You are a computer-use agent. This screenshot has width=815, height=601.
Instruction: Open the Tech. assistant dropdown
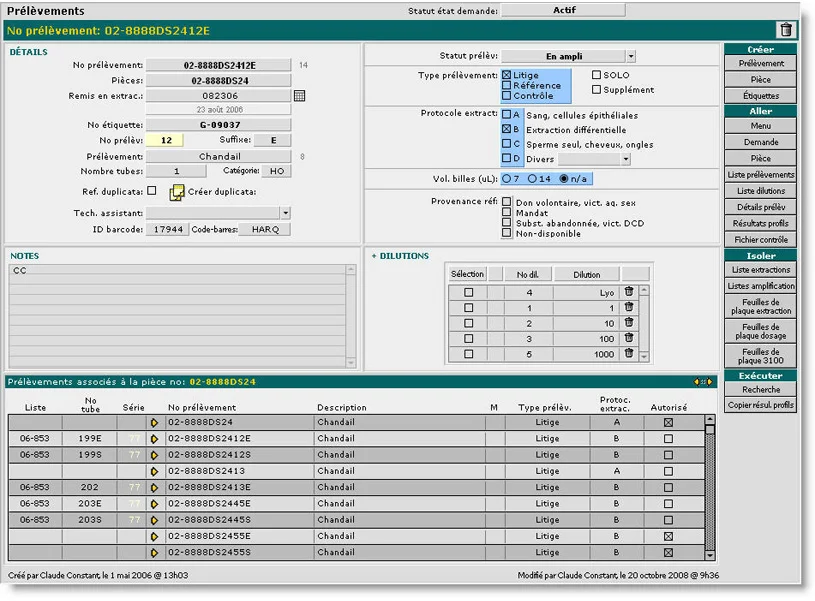coord(285,213)
